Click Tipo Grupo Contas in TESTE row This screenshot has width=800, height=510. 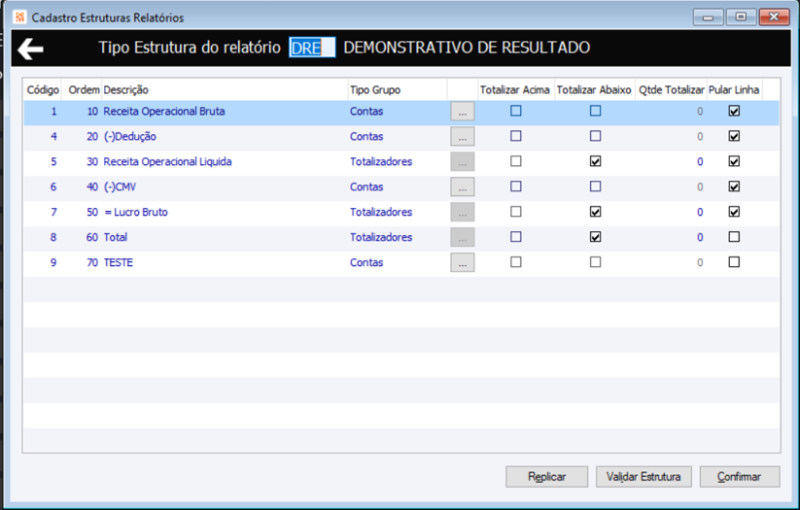366,263
